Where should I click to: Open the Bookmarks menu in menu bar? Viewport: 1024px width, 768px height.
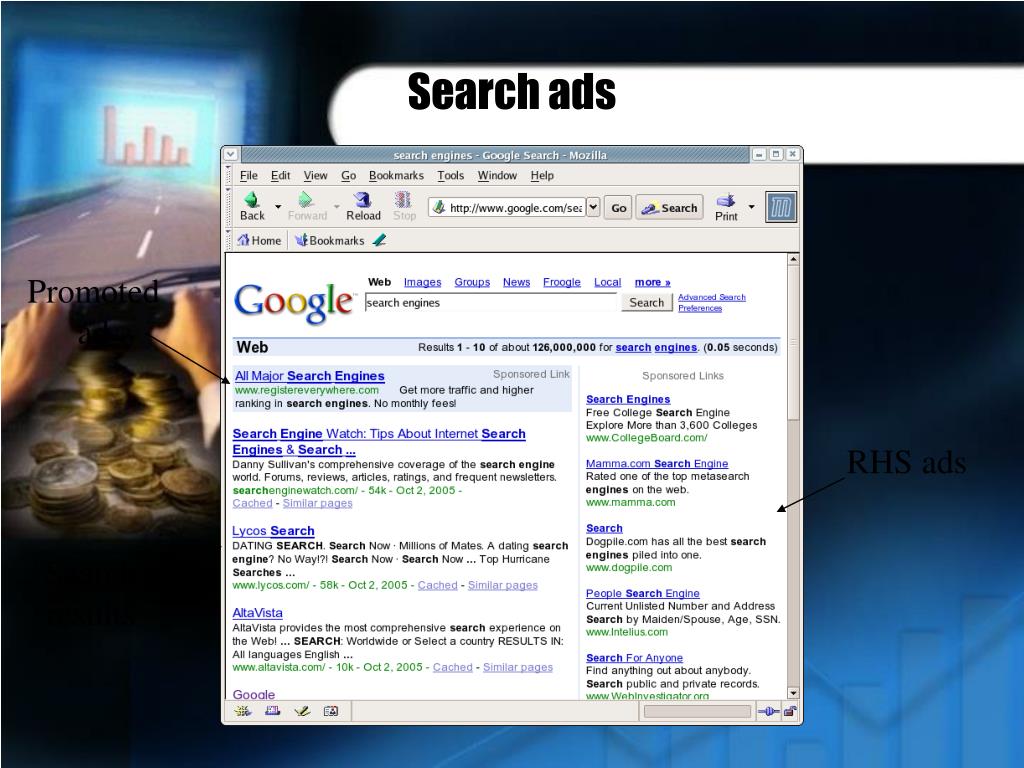coord(396,175)
